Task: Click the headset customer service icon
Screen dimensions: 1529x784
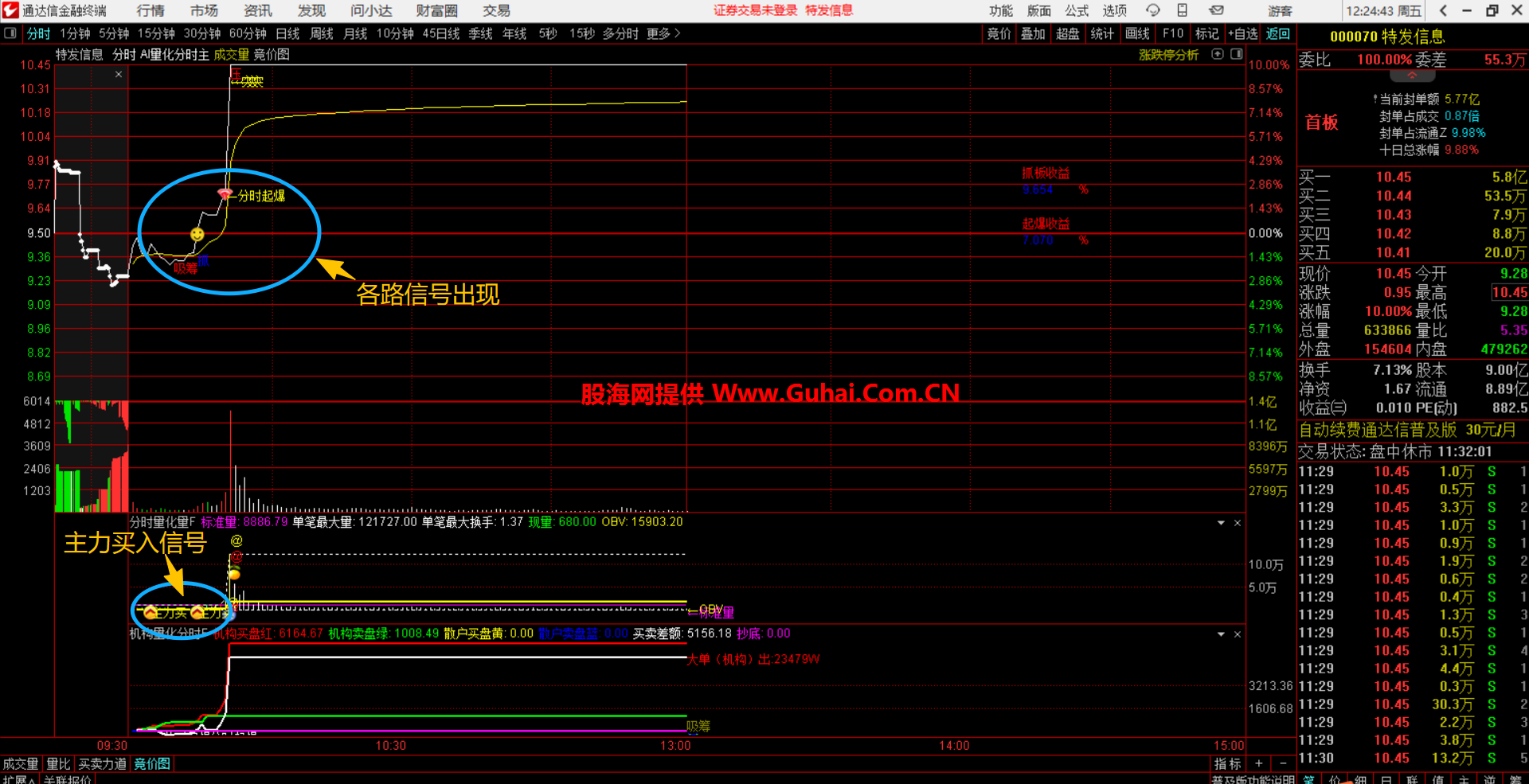Action: click(1152, 10)
